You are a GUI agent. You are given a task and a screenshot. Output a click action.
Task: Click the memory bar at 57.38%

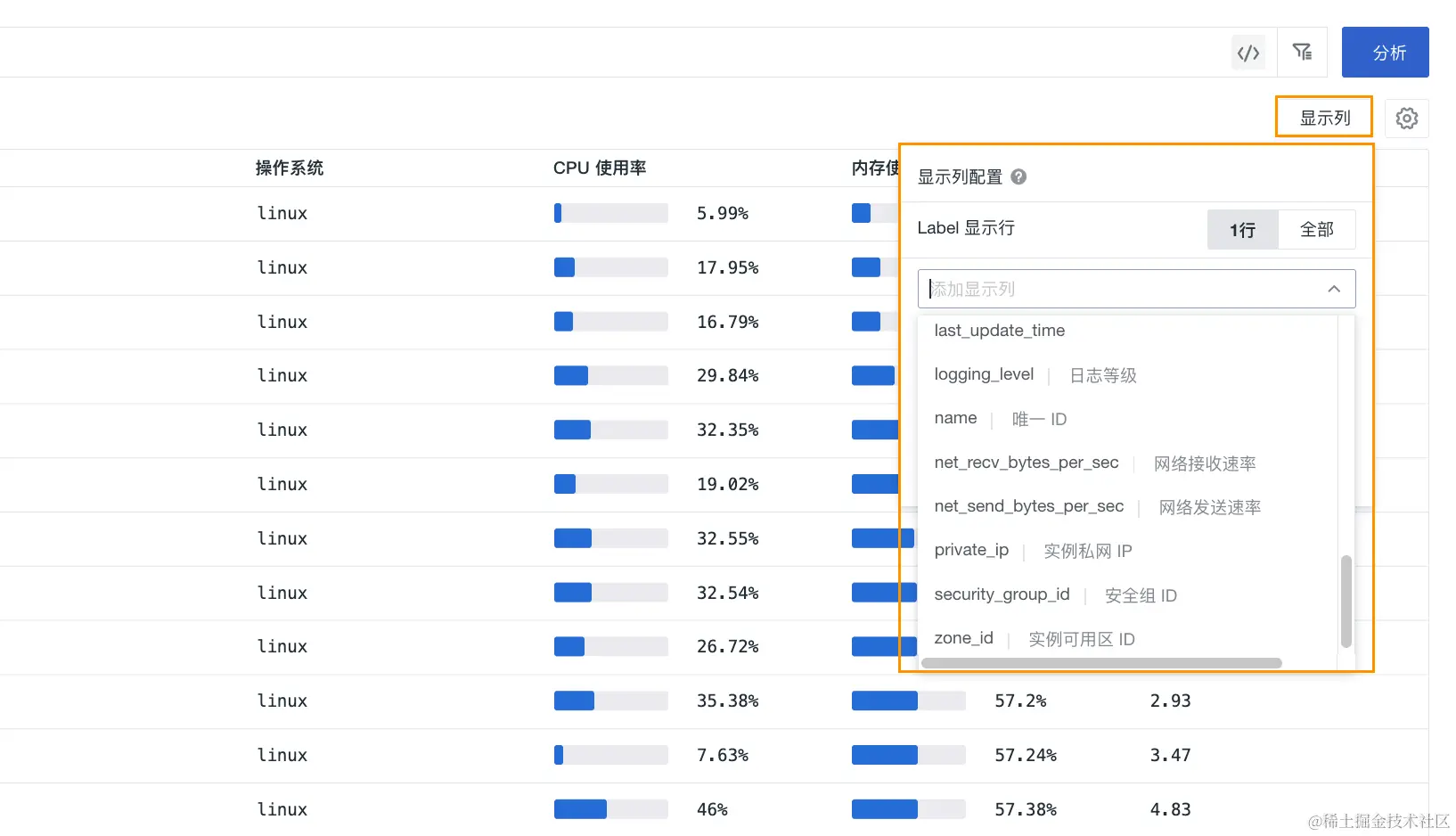[908, 809]
